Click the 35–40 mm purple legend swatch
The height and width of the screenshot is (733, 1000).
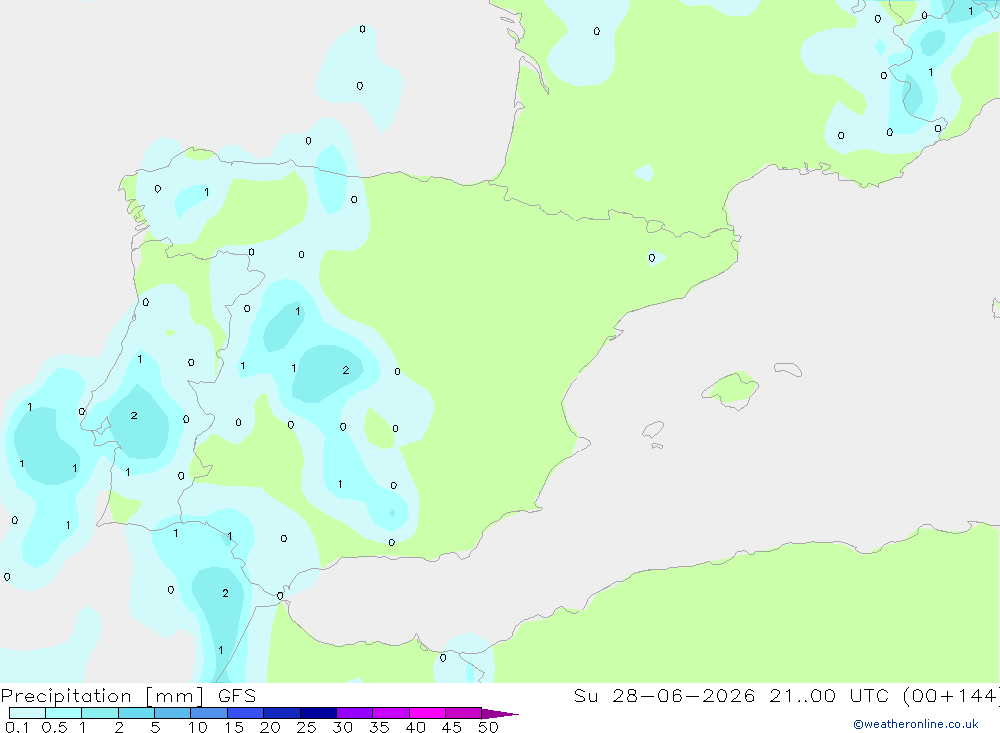[390, 713]
